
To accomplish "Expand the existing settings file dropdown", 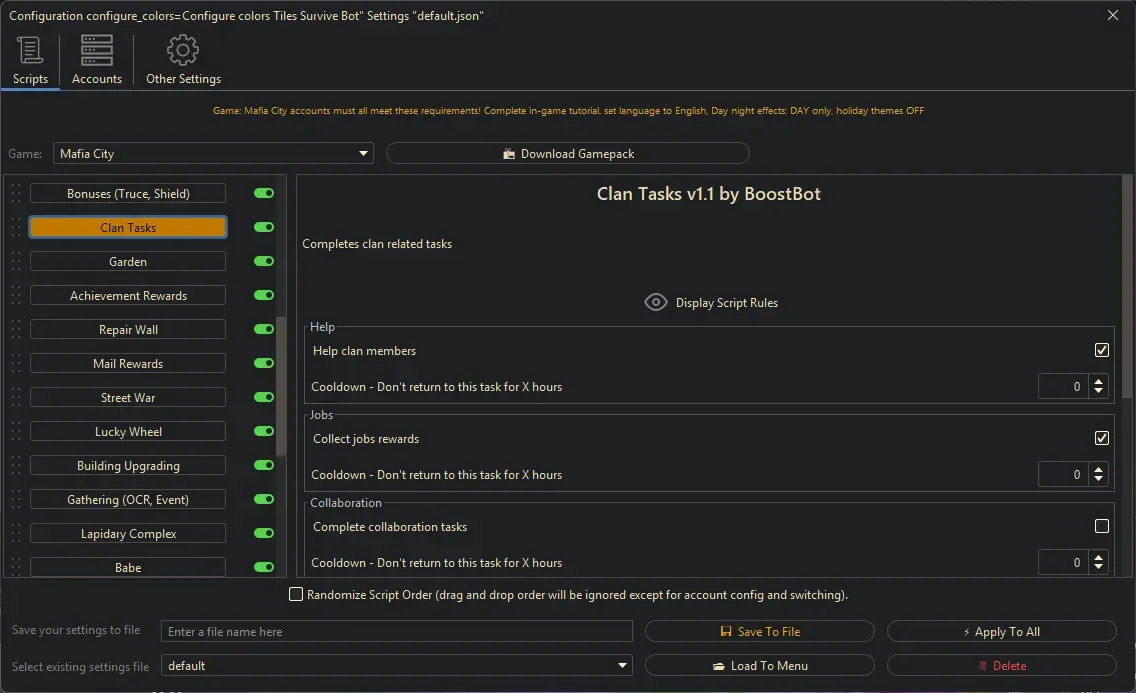I will 622,665.
